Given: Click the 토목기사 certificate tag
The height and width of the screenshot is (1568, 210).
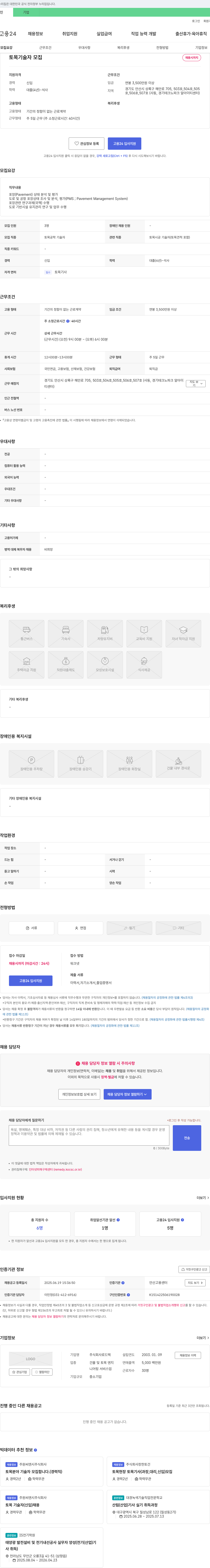Looking at the screenshot, I should (61, 272).
